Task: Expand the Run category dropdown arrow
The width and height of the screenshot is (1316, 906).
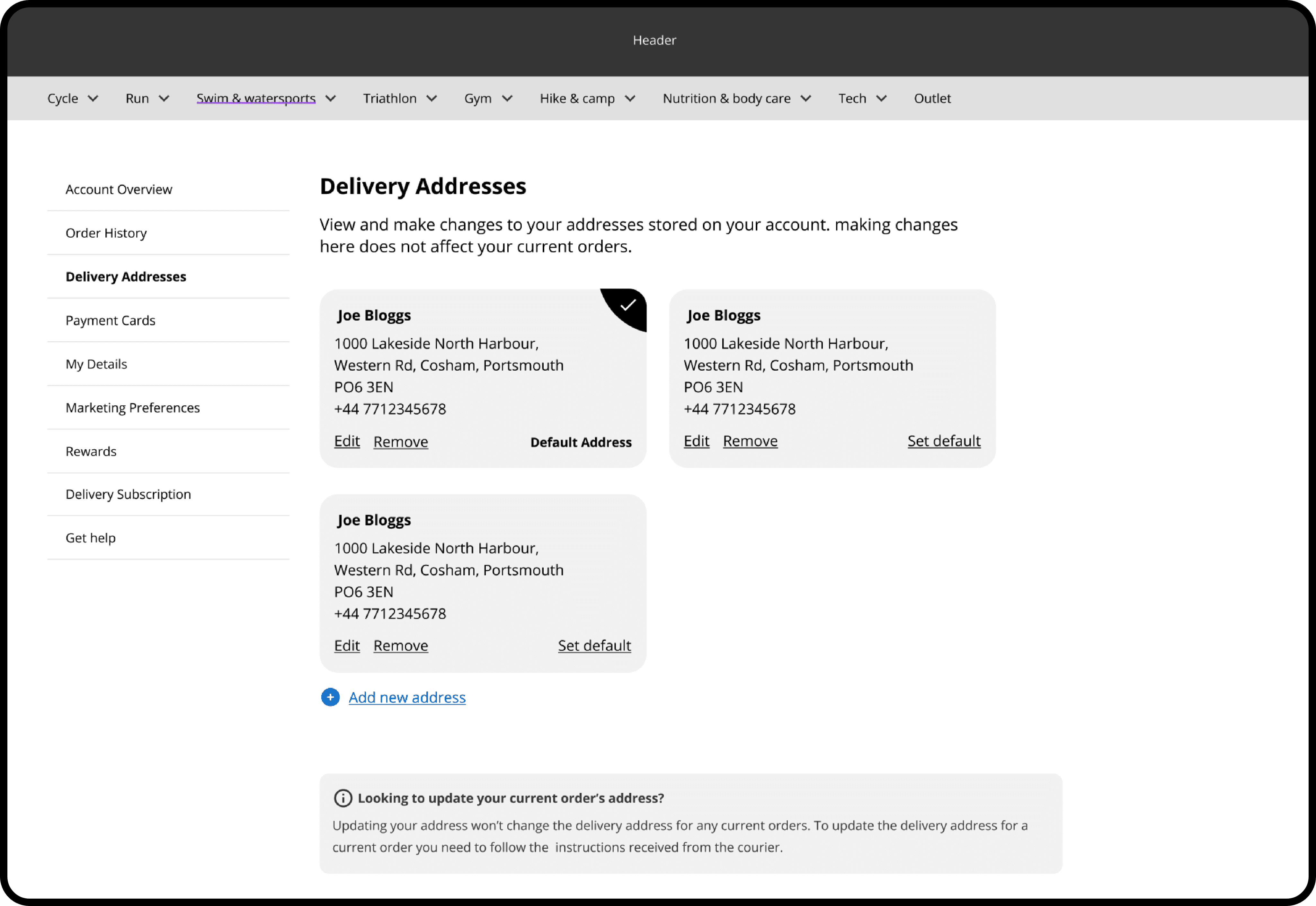Action: click(x=164, y=99)
